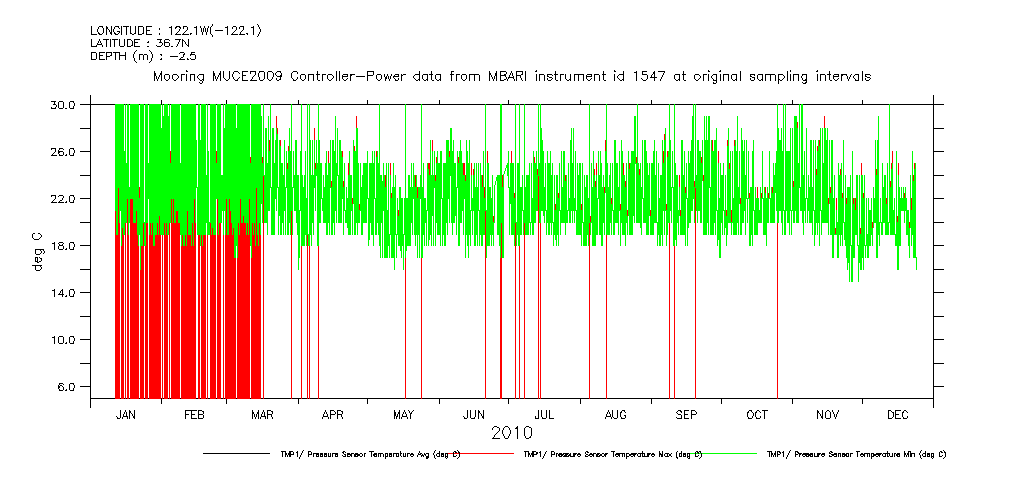Click the Pressure Sensor Temperature Min legend entry

coord(856,454)
